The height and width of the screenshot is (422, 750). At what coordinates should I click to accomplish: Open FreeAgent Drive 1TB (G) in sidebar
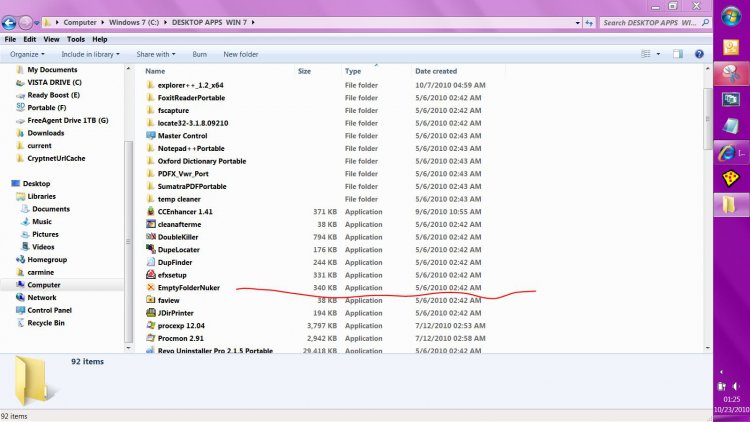pyautogui.click(x=67, y=120)
